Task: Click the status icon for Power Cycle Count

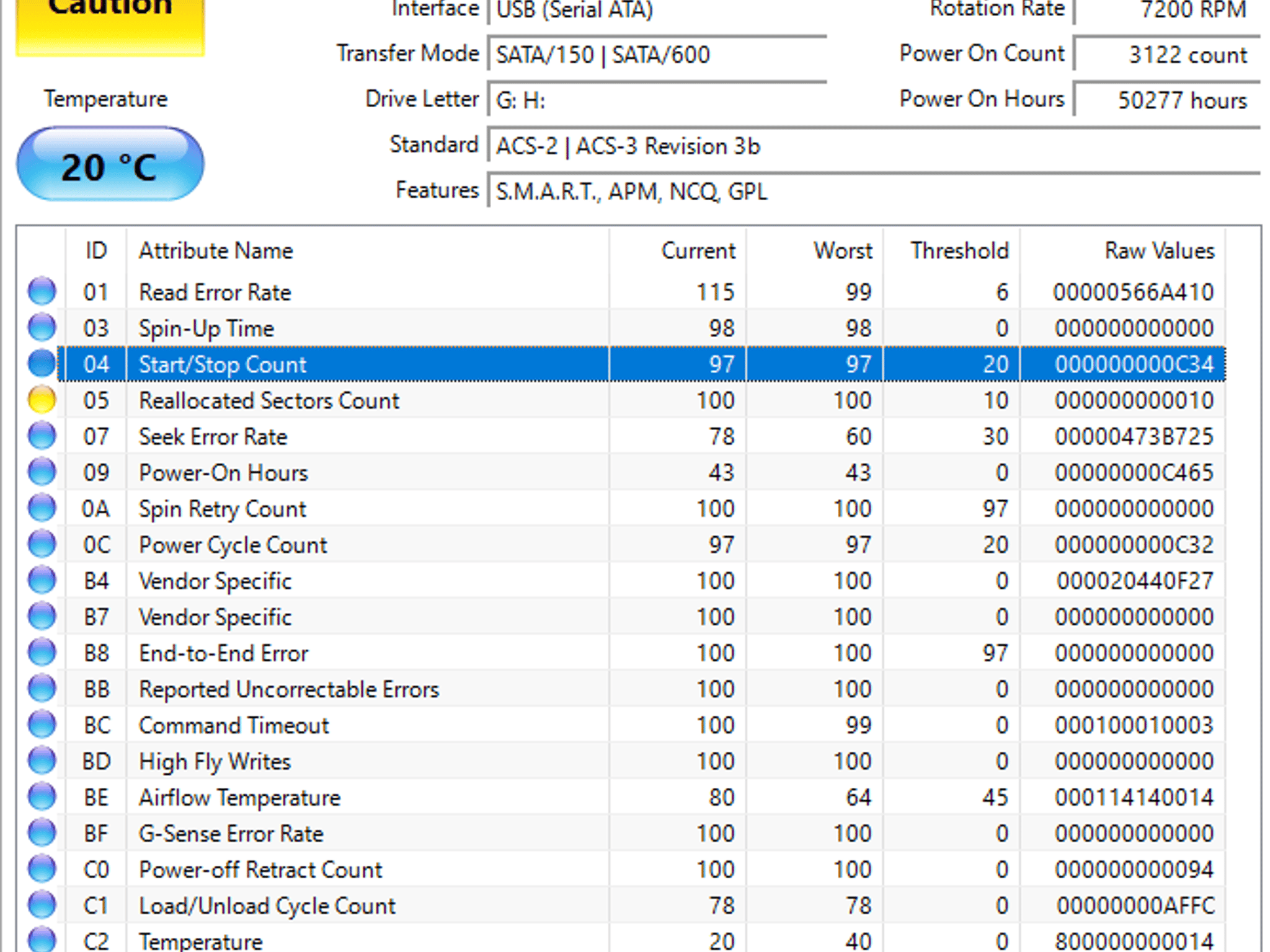Action: [42, 544]
